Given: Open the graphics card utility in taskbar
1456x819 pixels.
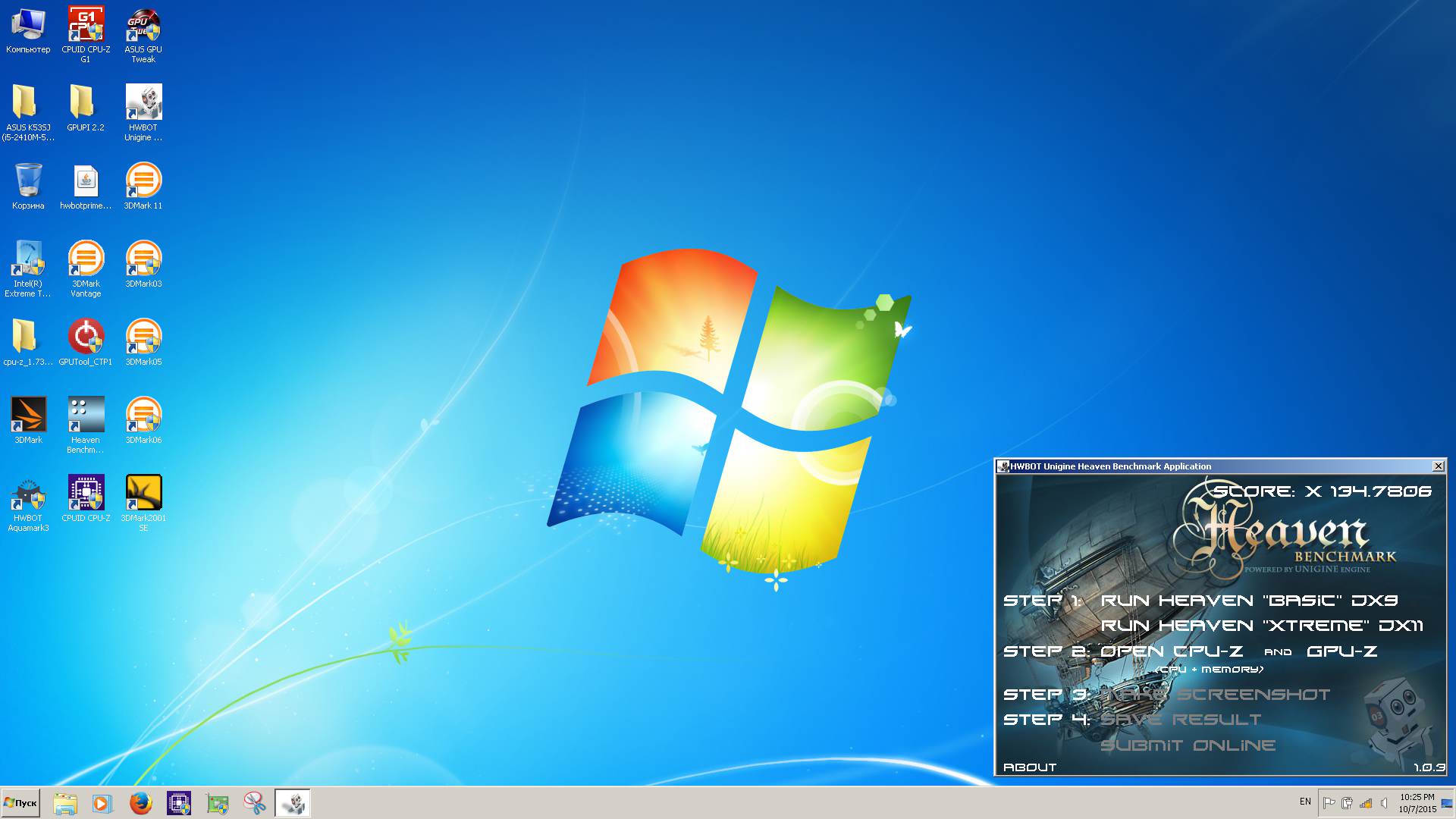Looking at the screenshot, I should tap(218, 803).
